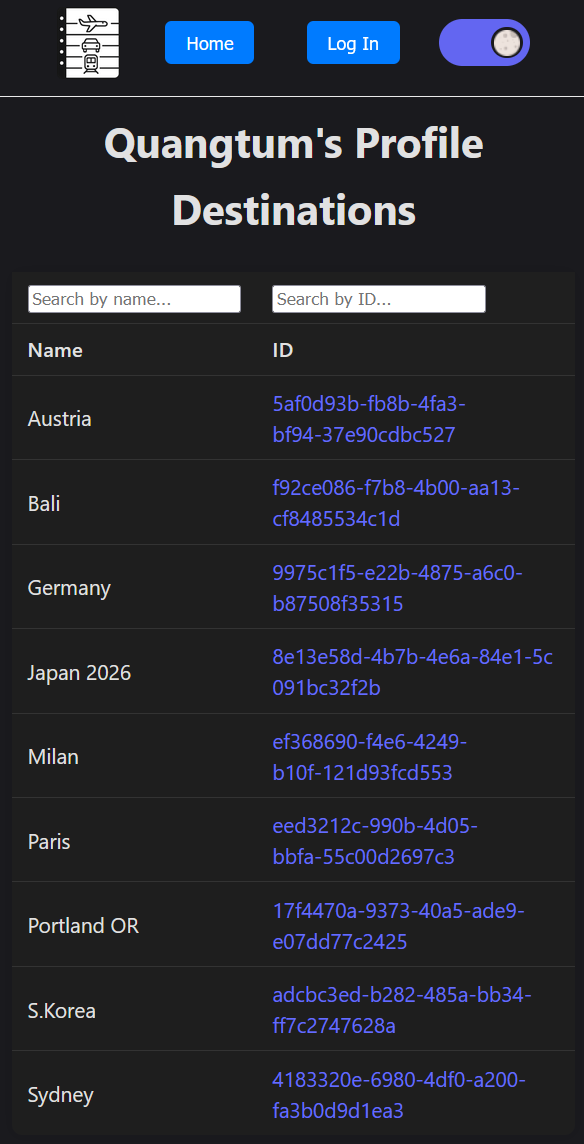Focus the Search by name field
Image resolution: width=584 pixels, height=1144 pixels.
tap(134, 299)
